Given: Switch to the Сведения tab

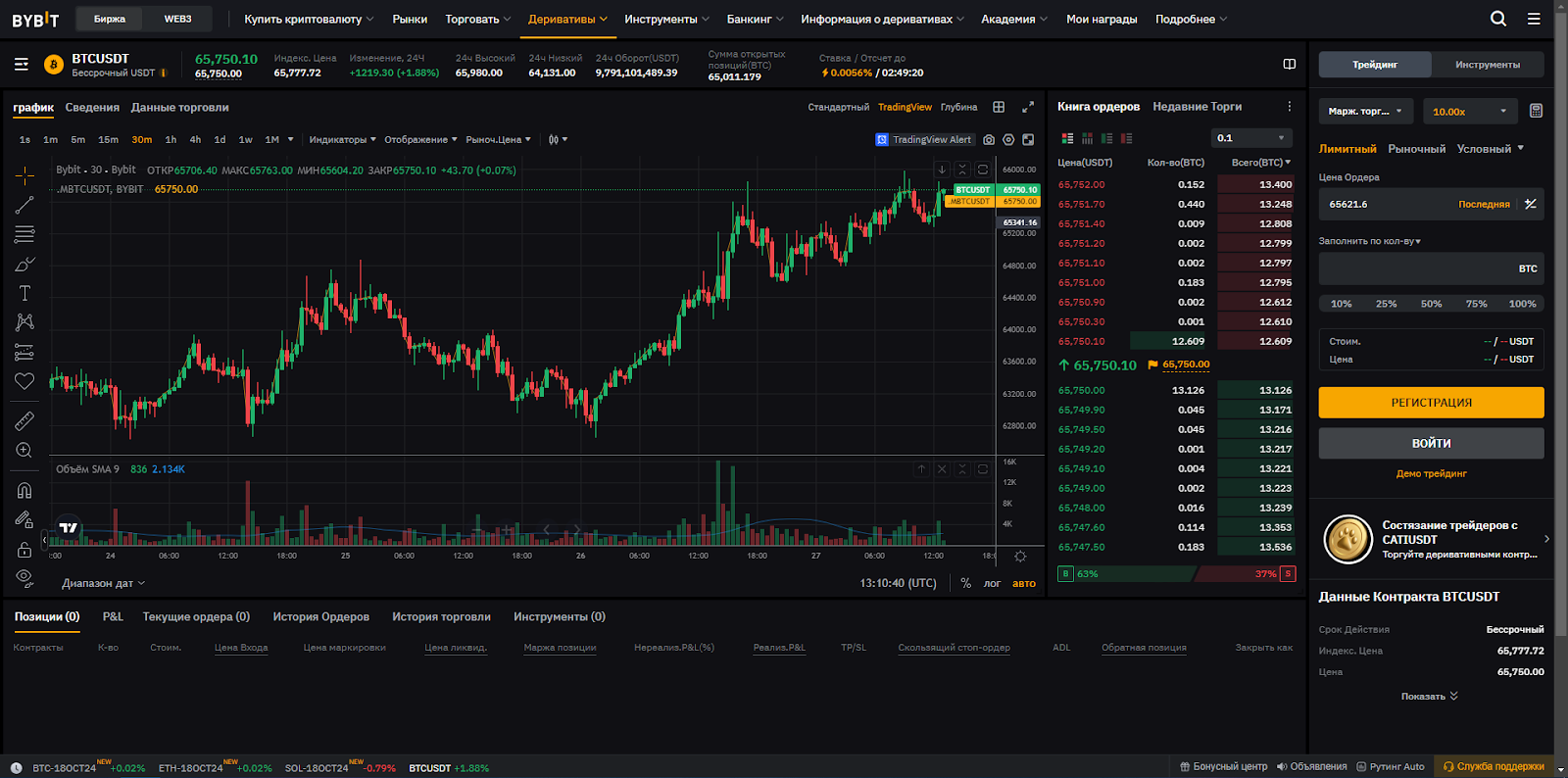Looking at the screenshot, I should (92, 108).
